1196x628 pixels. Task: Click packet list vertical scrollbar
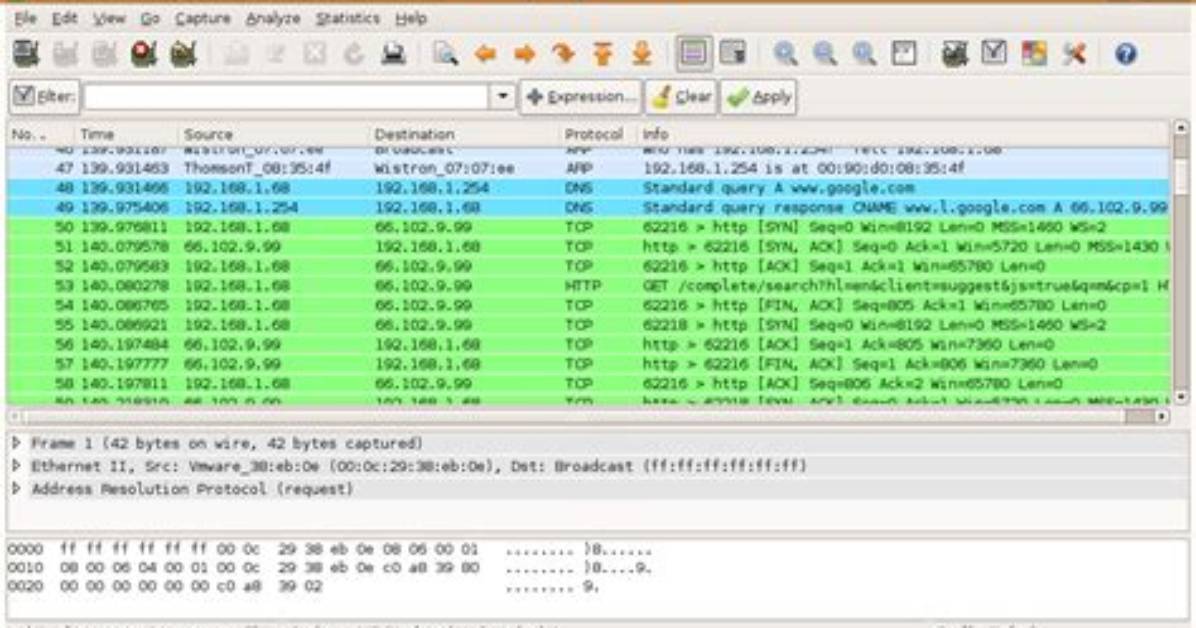tap(1181, 262)
